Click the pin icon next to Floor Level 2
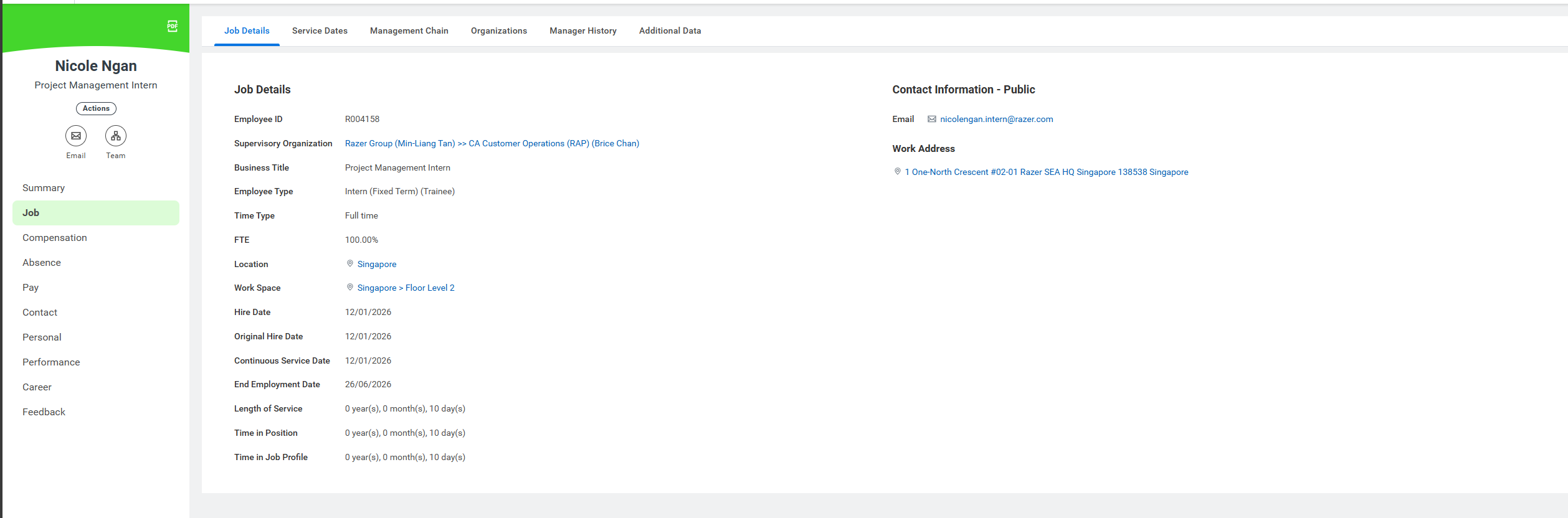Viewport: 1568px width, 518px height. point(350,288)
